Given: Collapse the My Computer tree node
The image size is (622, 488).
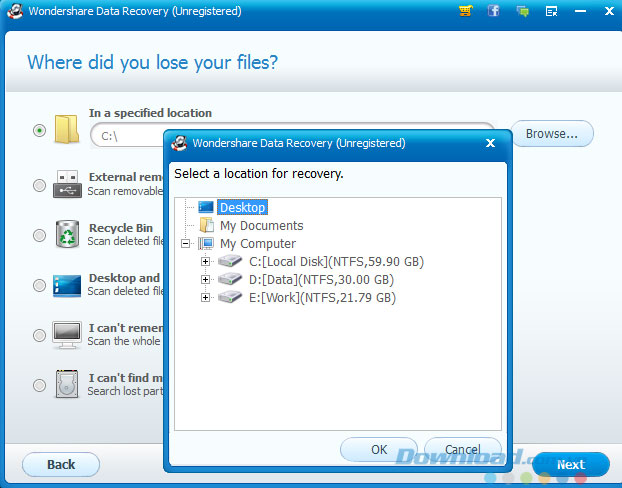Looking at the screenshot, I should pyautogui.click(x=185, y=243).
